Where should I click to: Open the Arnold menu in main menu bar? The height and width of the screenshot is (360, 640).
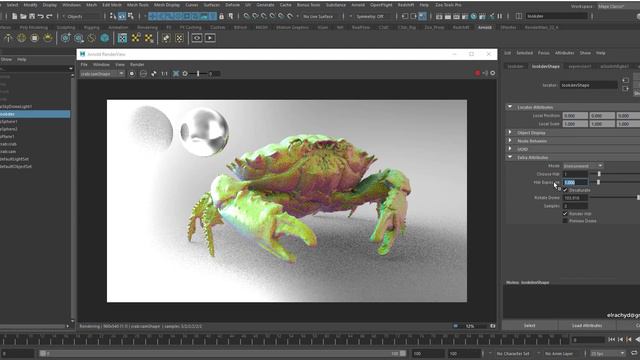coord(358,5)
